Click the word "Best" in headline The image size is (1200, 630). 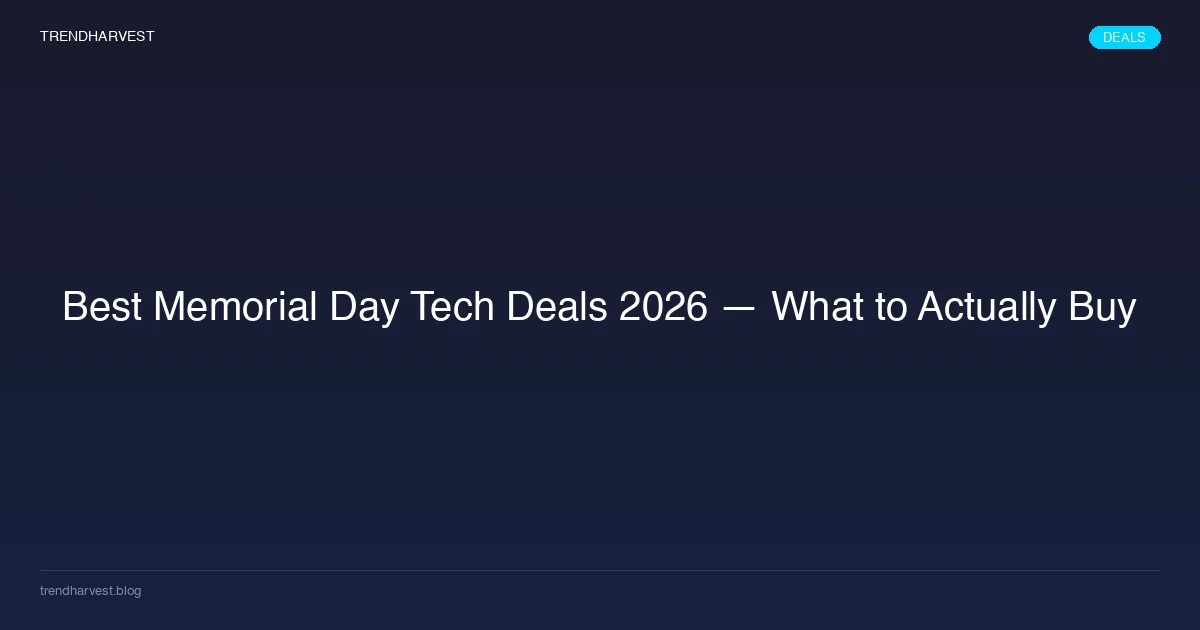[103, 307]
